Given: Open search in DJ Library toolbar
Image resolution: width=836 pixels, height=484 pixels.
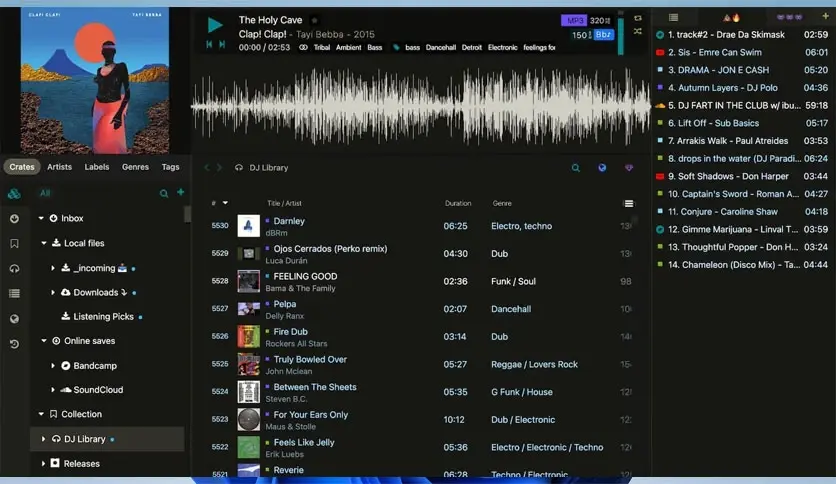Looking at the screenshot, I should coord(575,168).
